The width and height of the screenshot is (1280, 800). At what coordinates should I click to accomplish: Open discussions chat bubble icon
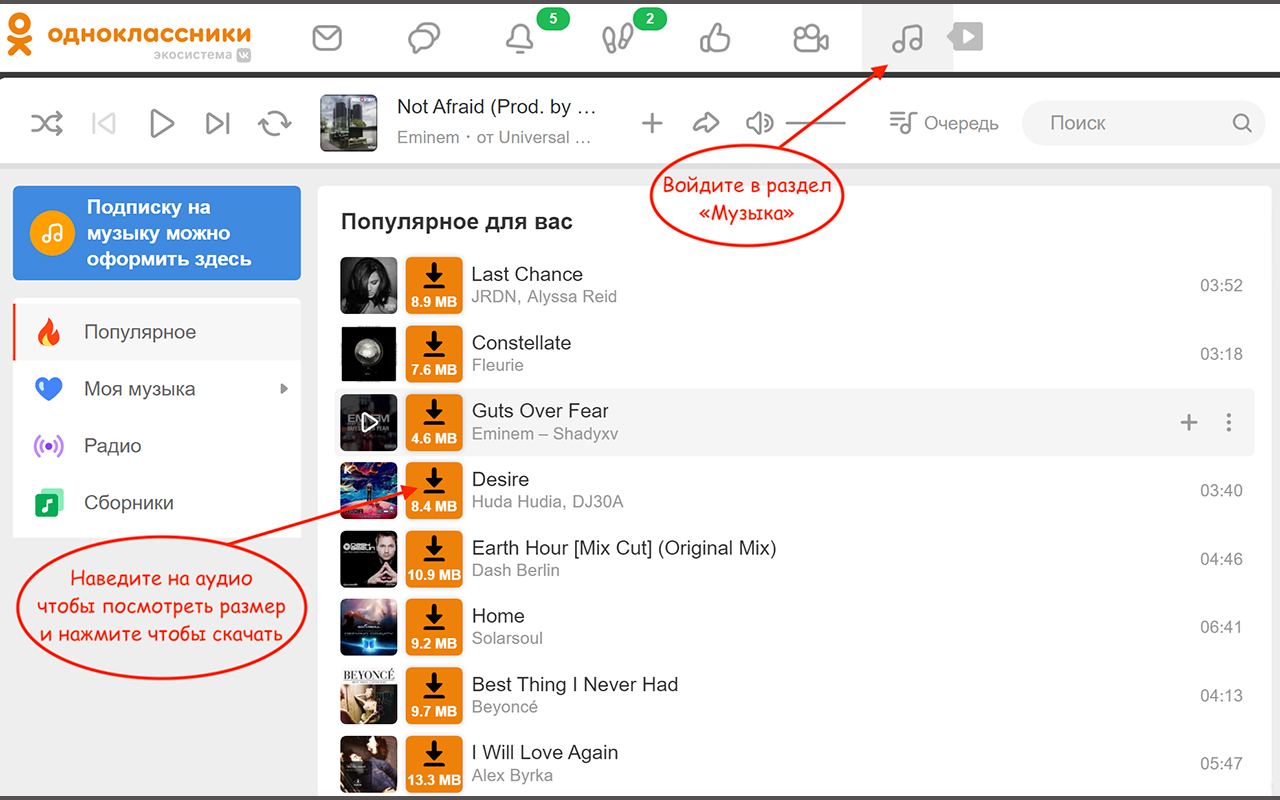[x=423, y=37]
